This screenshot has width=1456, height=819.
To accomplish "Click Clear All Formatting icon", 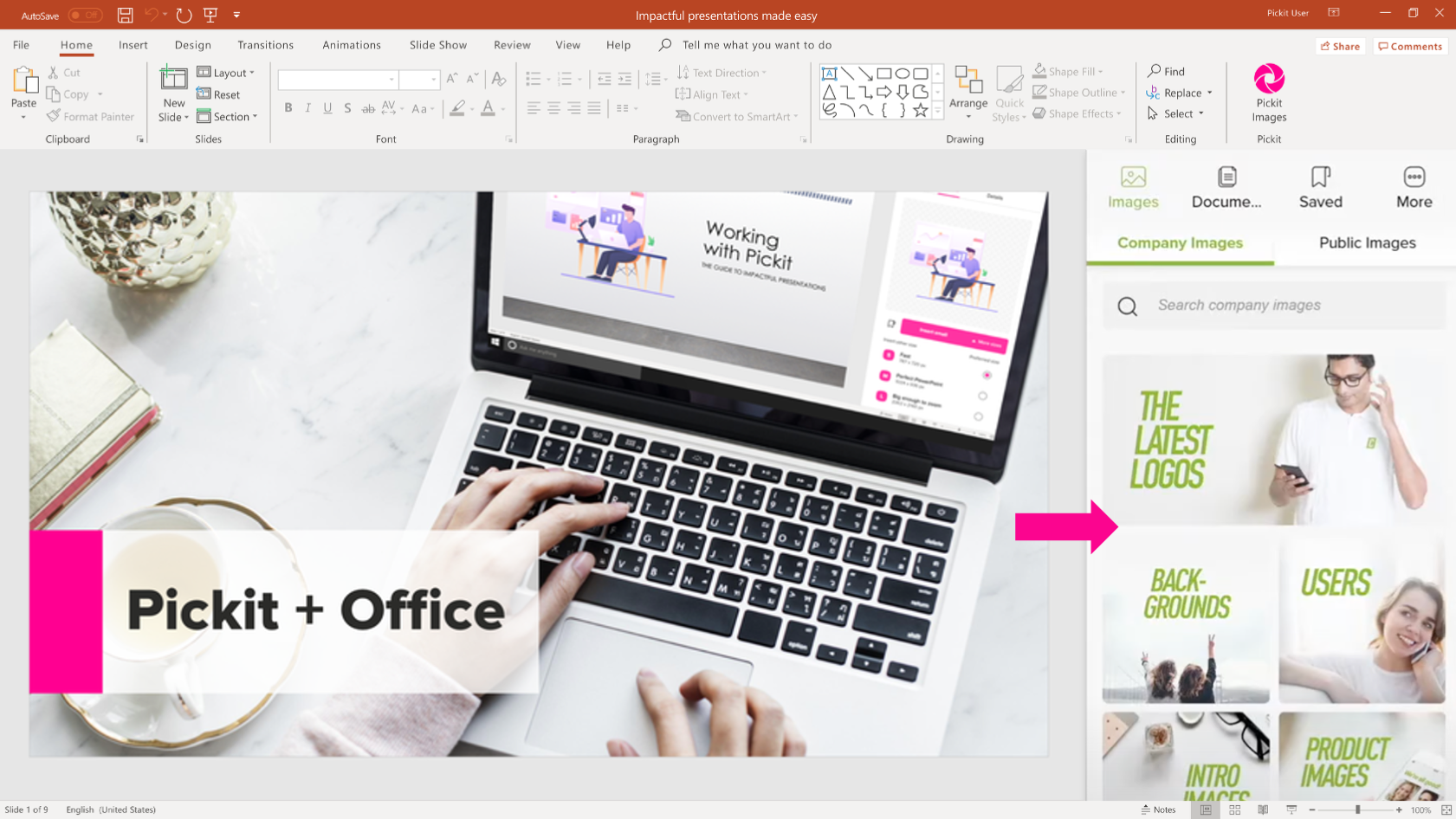I will [x=499, y=79].
